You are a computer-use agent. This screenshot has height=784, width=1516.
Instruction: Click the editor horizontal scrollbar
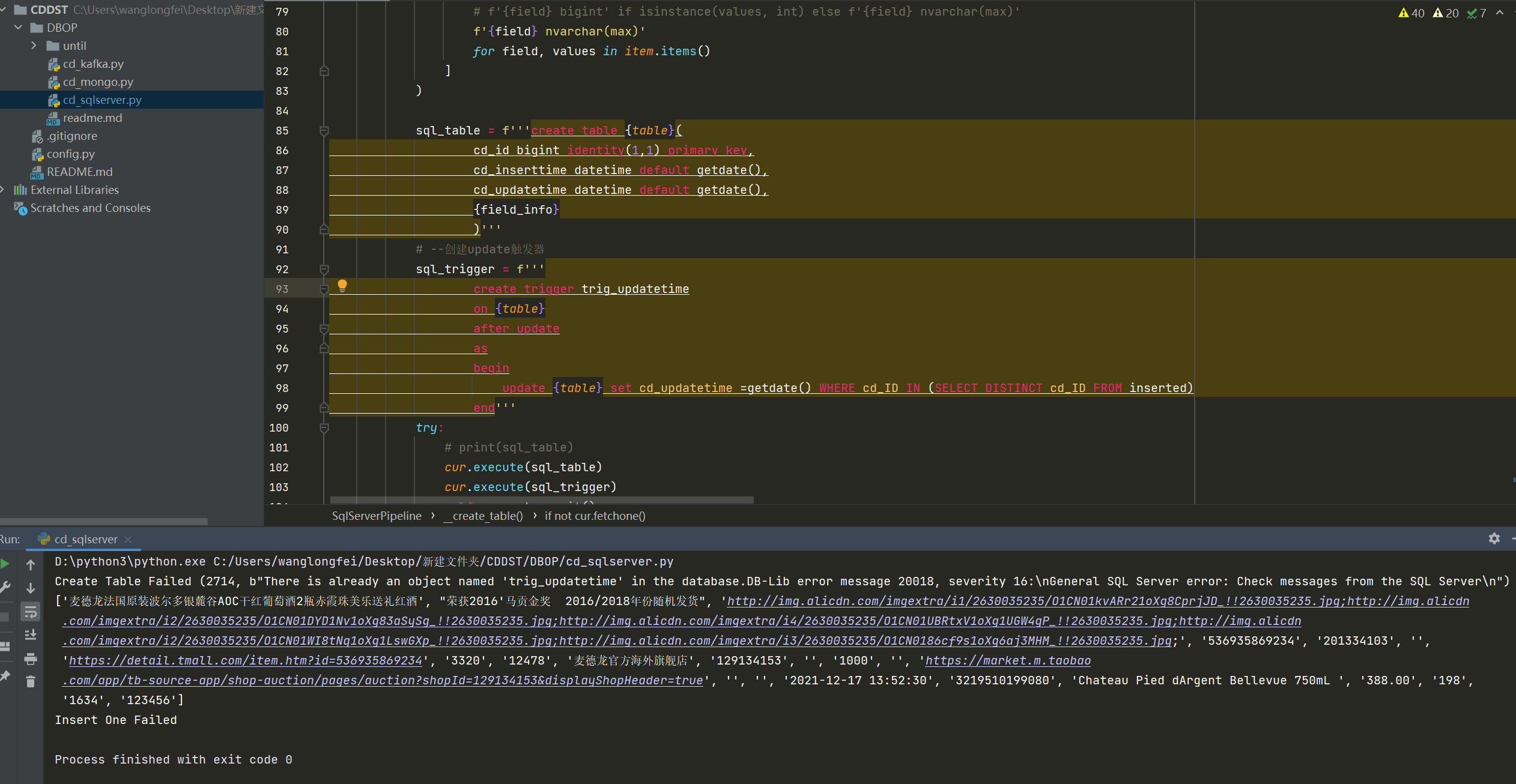541,500
